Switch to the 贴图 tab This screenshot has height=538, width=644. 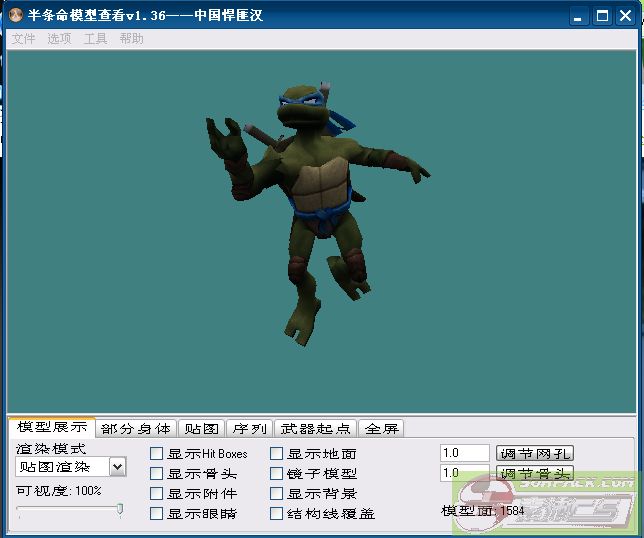pyautogui.click(x=201, y=429)
